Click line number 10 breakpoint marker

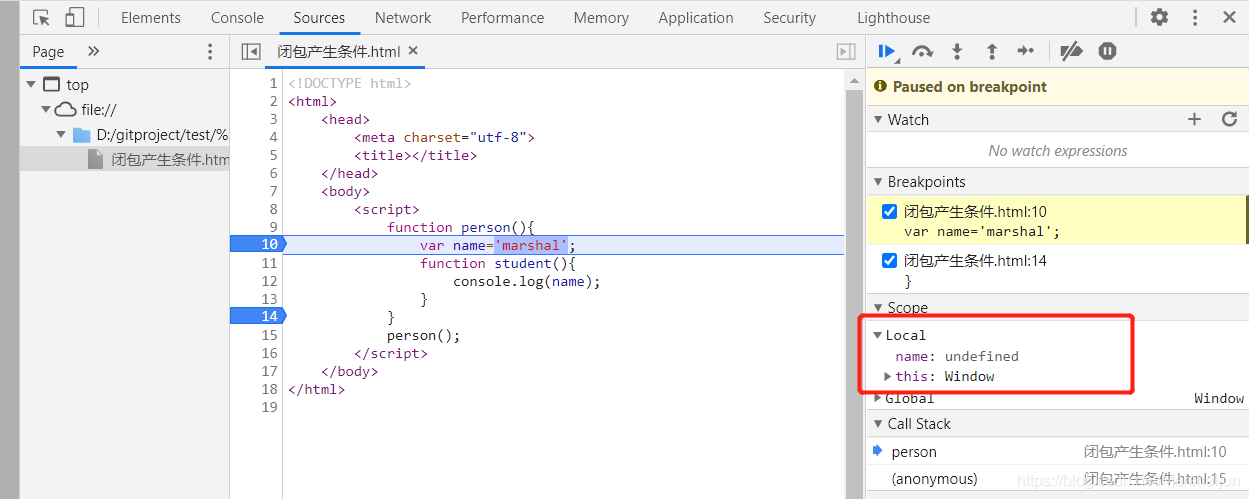257,245
